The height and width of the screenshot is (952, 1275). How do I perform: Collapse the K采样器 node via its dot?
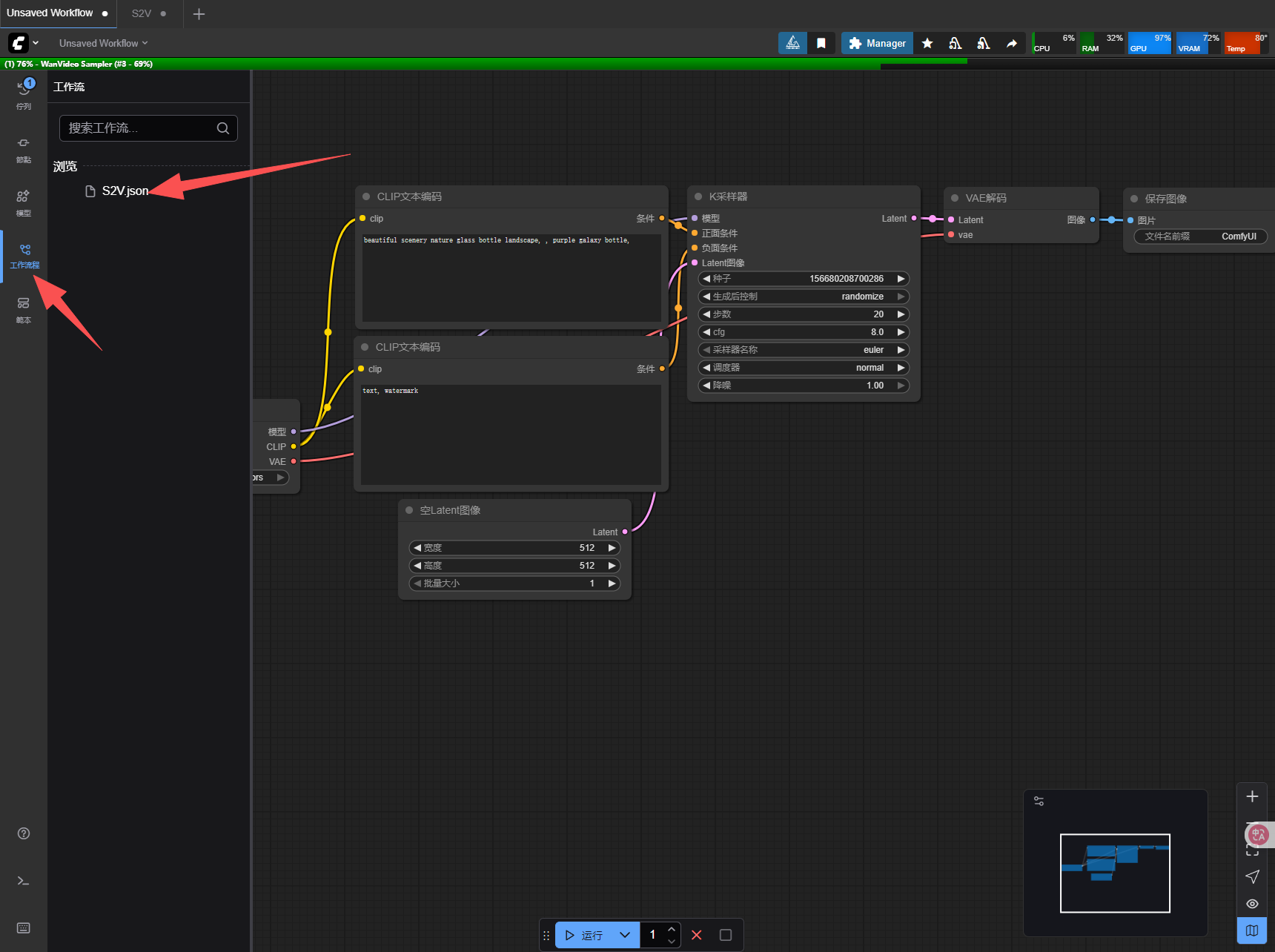pos(698,196)
